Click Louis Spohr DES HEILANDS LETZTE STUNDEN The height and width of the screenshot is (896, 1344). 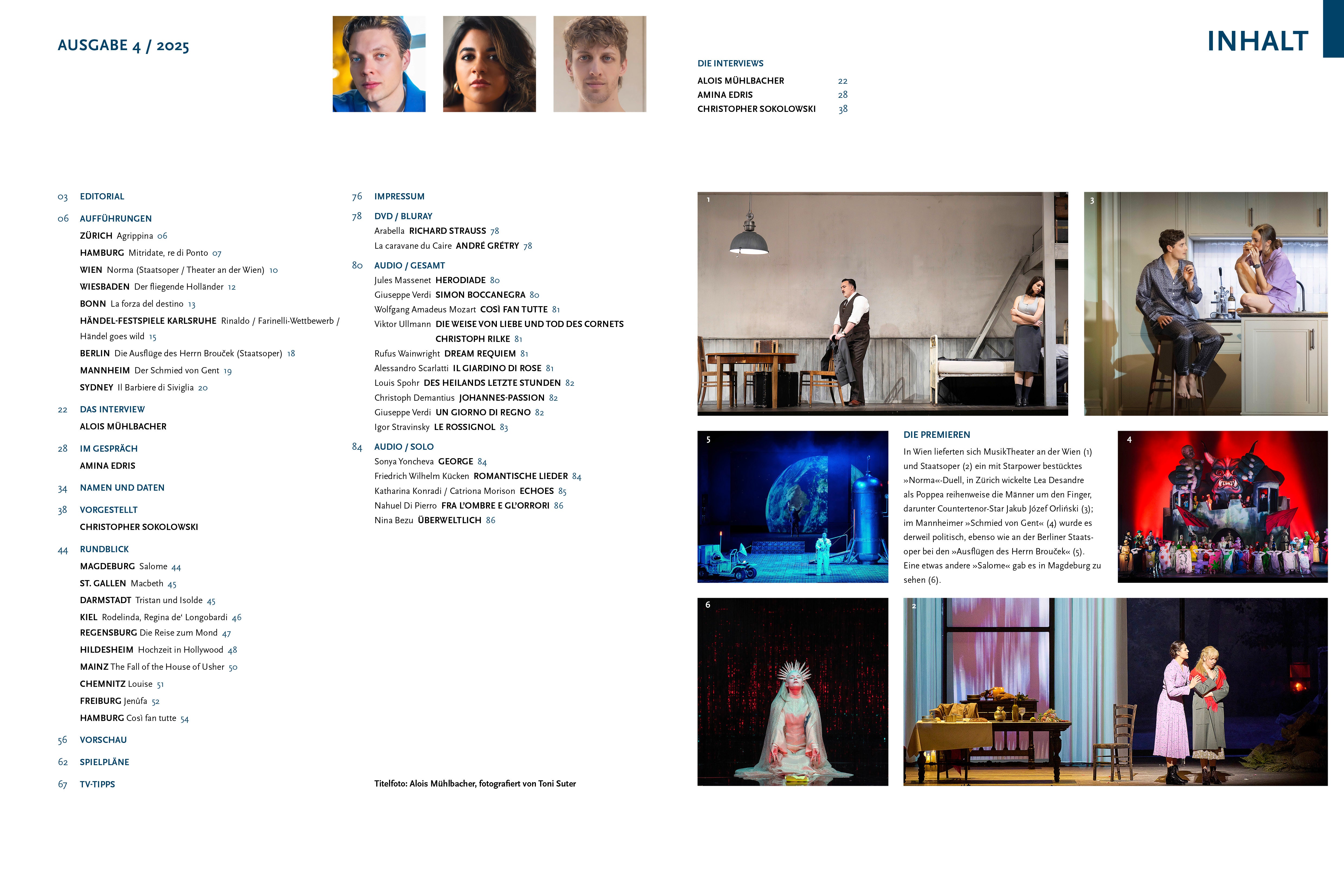pyautogui.click(x=474, y=383)
